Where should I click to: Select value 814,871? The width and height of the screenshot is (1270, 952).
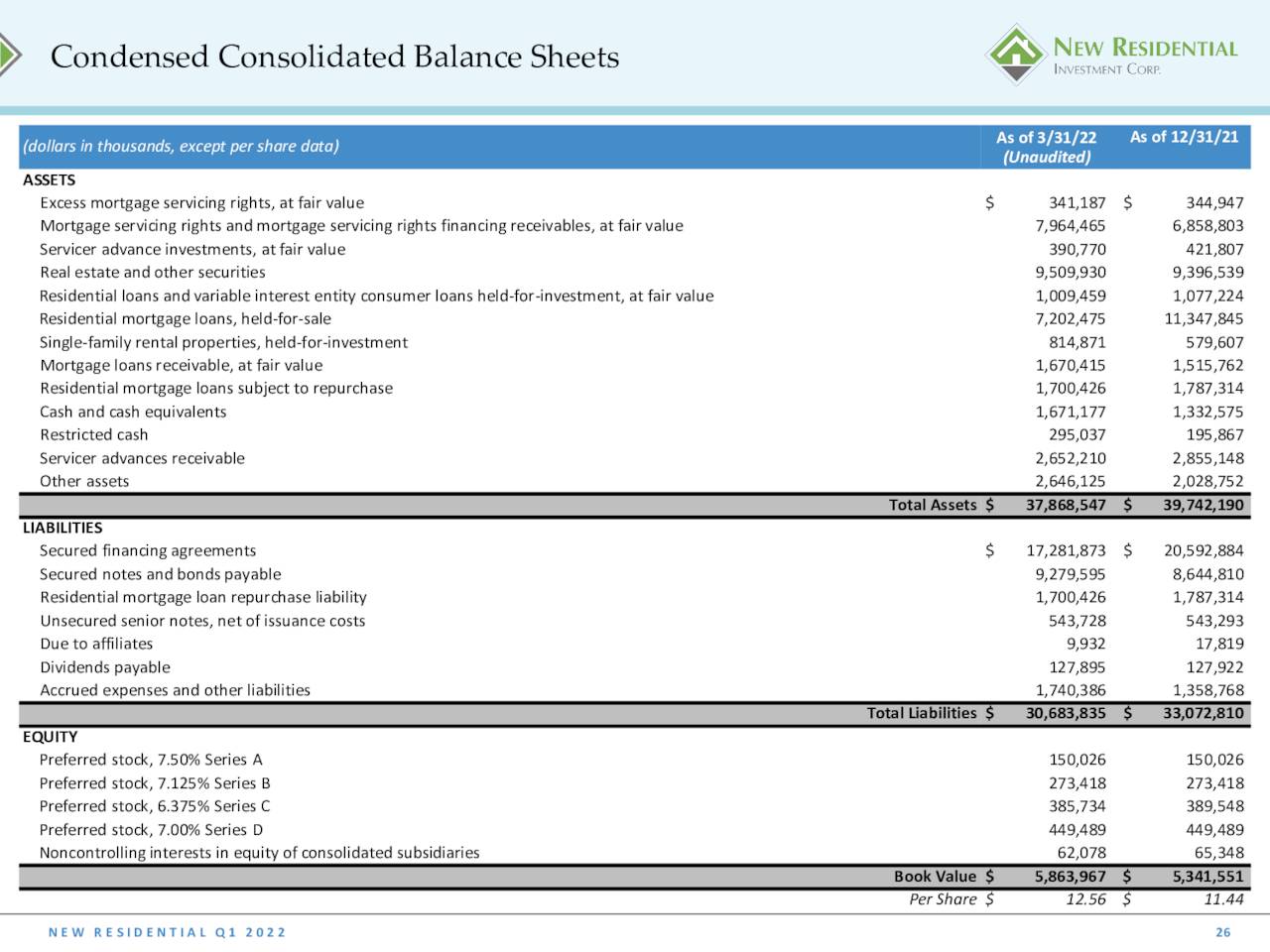click(1077, 342)
